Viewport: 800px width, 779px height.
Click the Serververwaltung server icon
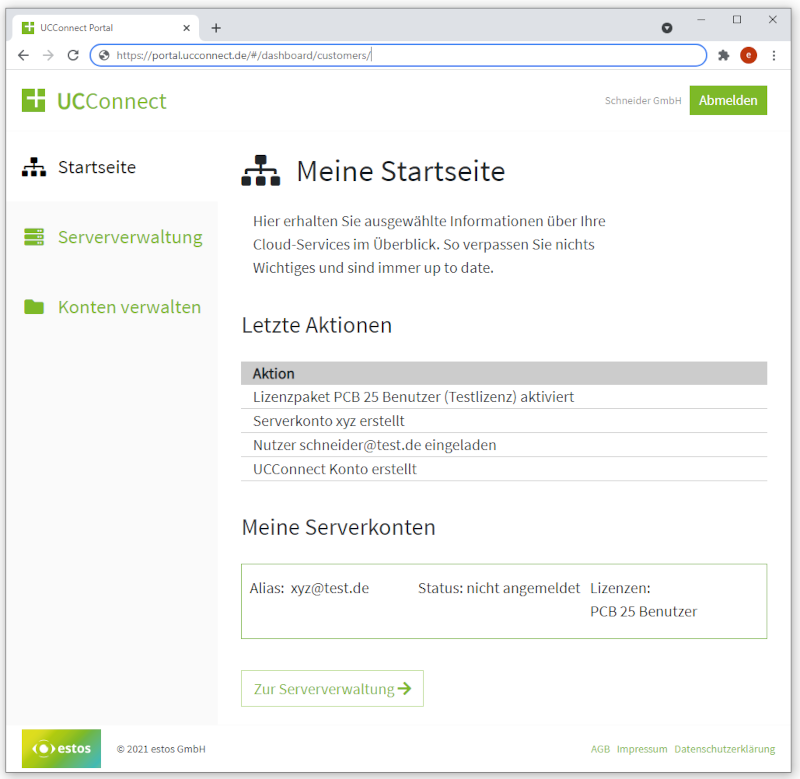pos(34,237)
